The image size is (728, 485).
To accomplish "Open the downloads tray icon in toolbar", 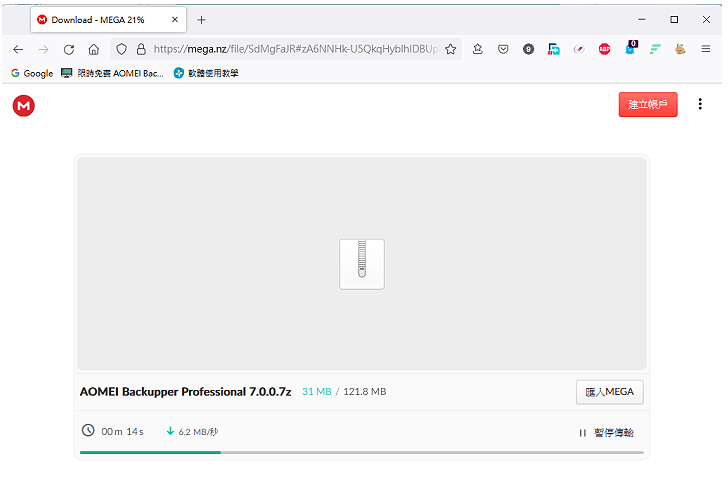I will tap(477, 49).
